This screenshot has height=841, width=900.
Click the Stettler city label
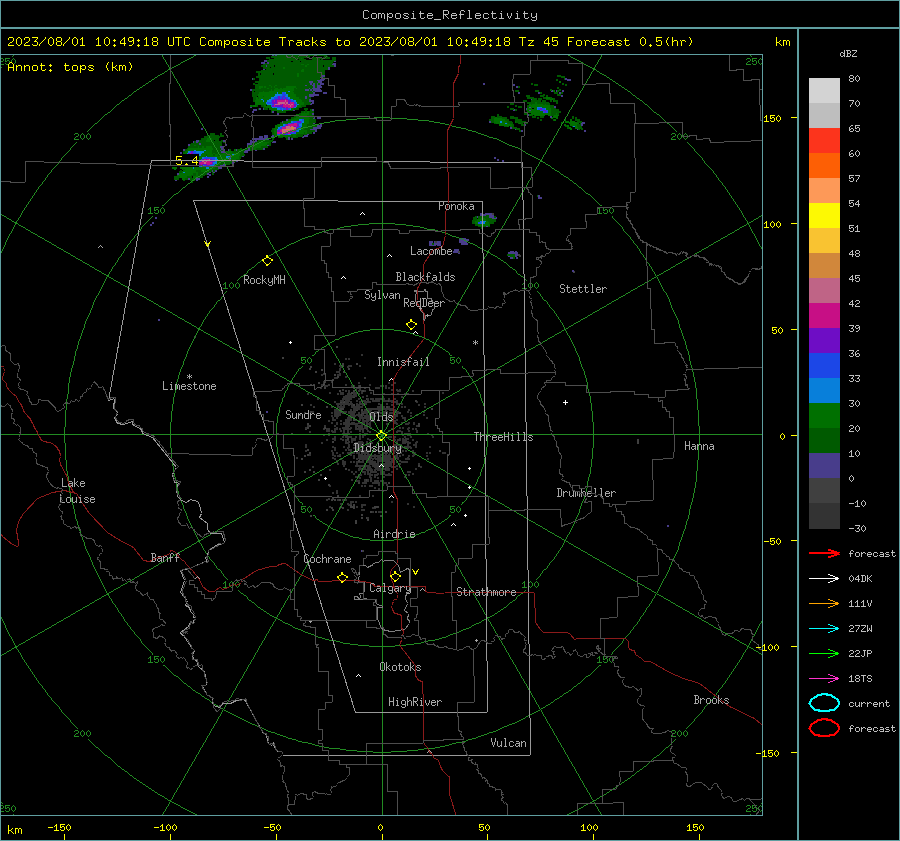pyautogui.click(x=583, y=289)
